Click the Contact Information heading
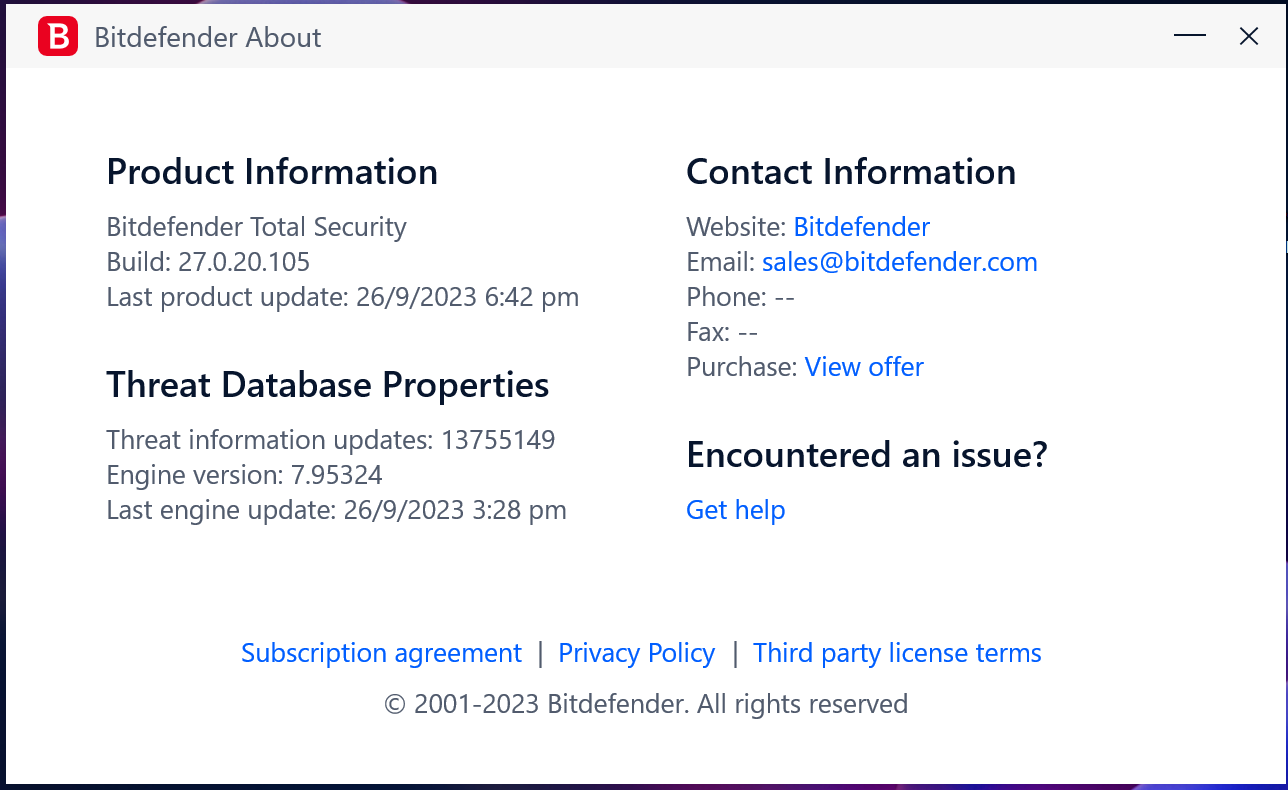Viewport: 1288px width, 790px height. [850, 172]
